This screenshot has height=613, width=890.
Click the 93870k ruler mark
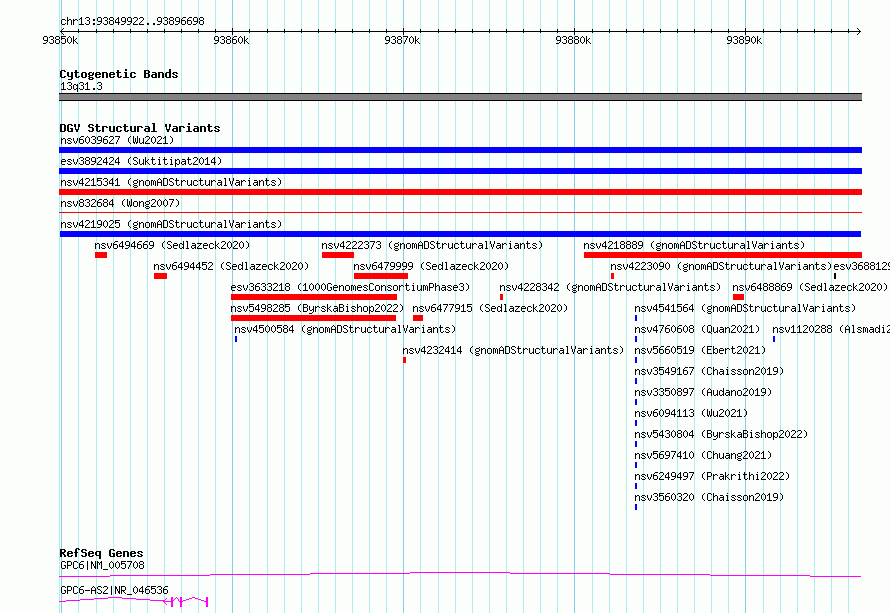tap(402, 40)
